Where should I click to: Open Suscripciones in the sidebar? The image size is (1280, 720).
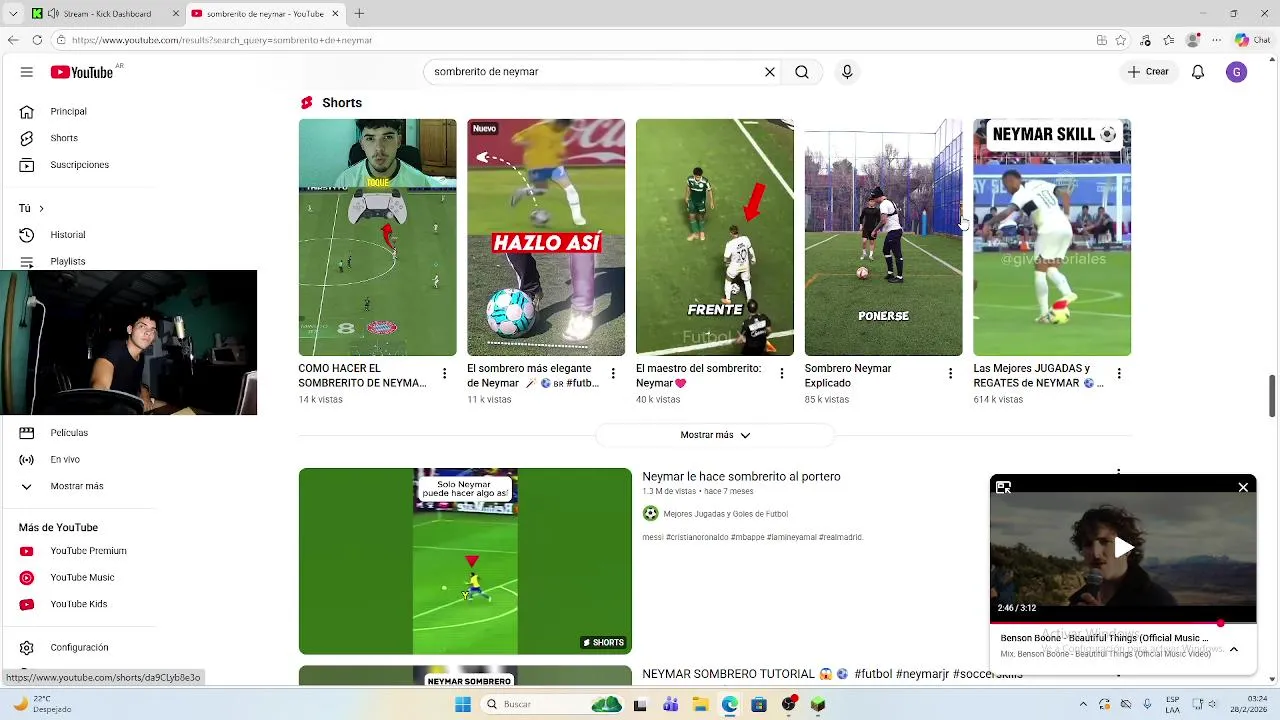(78, 165)
